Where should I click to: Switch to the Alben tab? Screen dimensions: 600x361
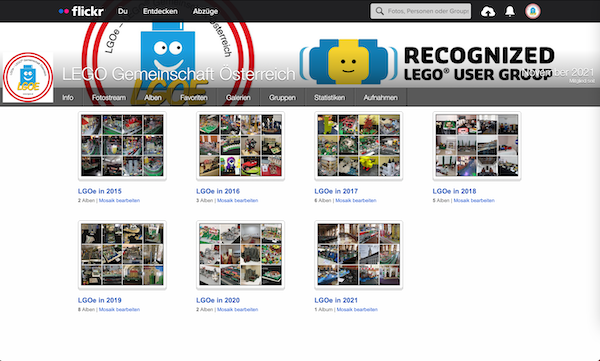(153, 98)
